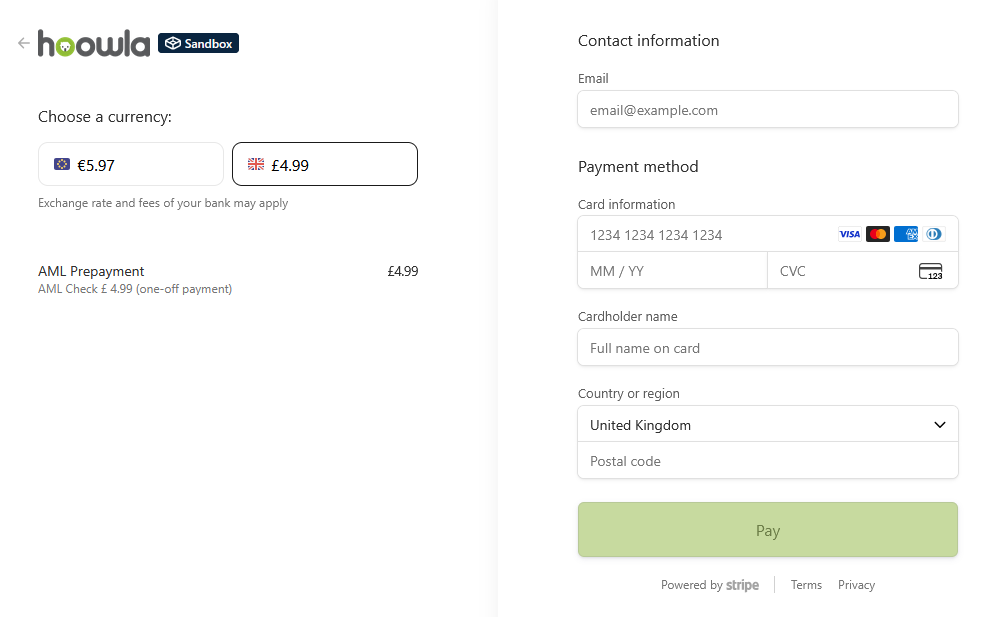Image resolution: width=999 pixels, height=617 pixels.
Task: Click the back arrow icon
Action: click(24, 43)
